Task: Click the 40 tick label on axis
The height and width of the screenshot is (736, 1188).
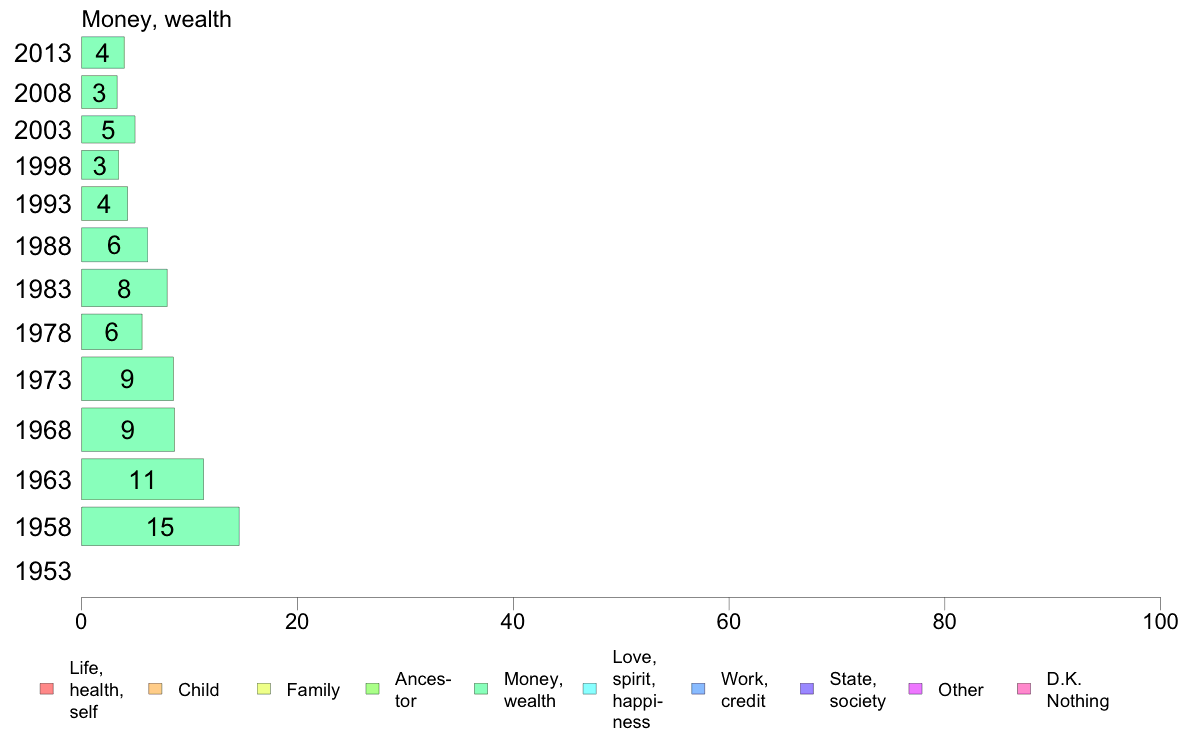Action: (513, 622)
